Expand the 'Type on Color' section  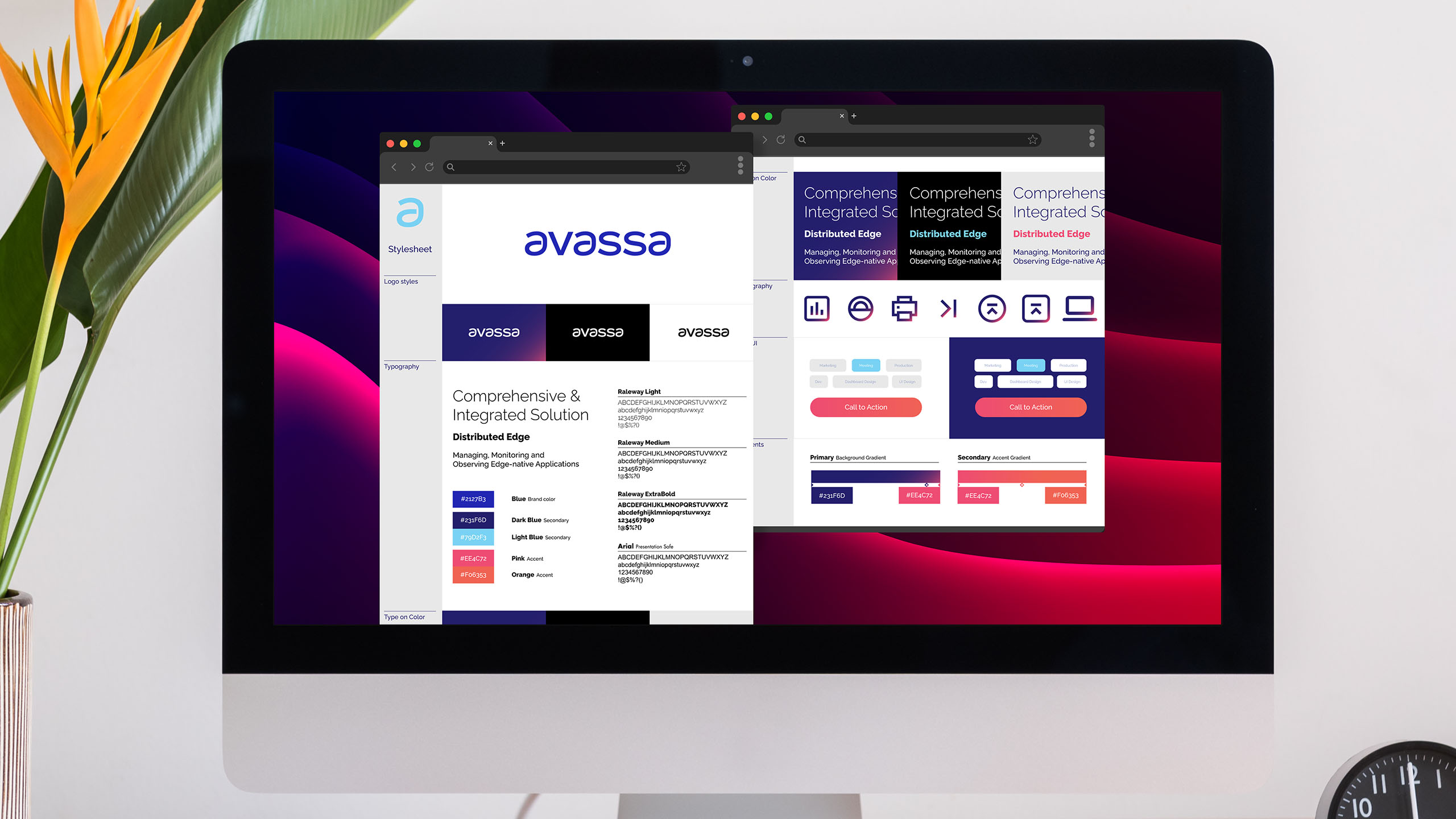(x=405, y=616)
